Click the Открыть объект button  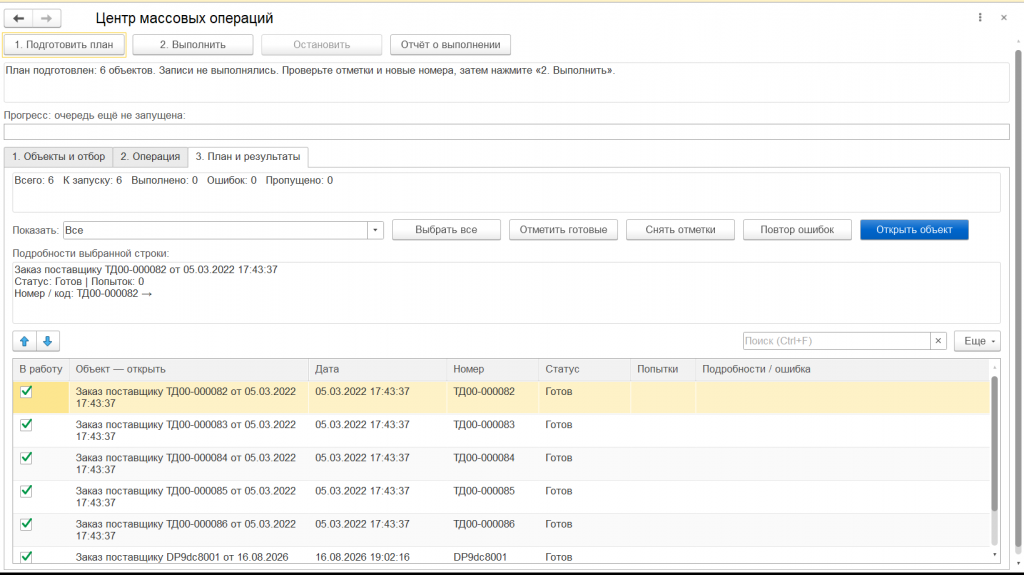pos(914,230)
